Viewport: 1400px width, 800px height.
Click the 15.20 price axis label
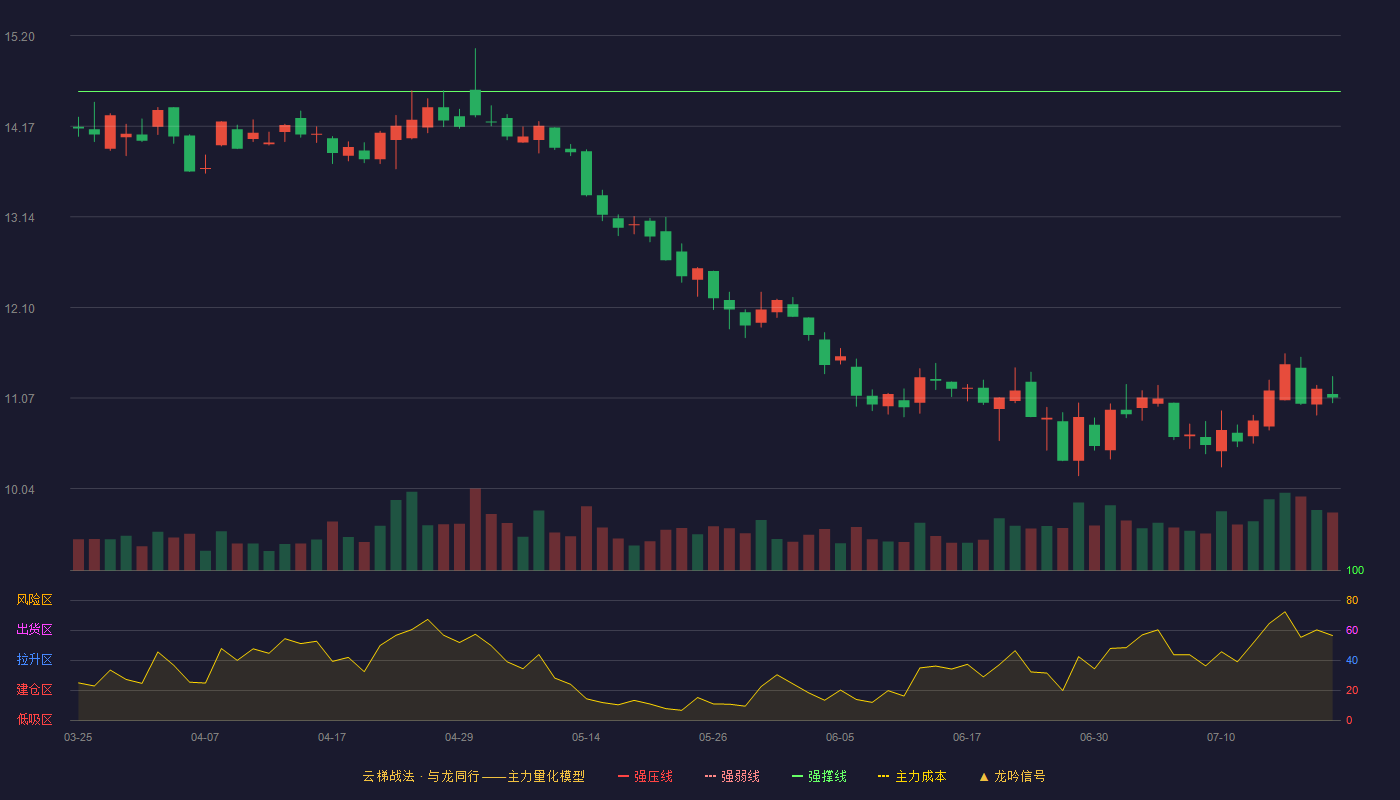pos(19,37)
